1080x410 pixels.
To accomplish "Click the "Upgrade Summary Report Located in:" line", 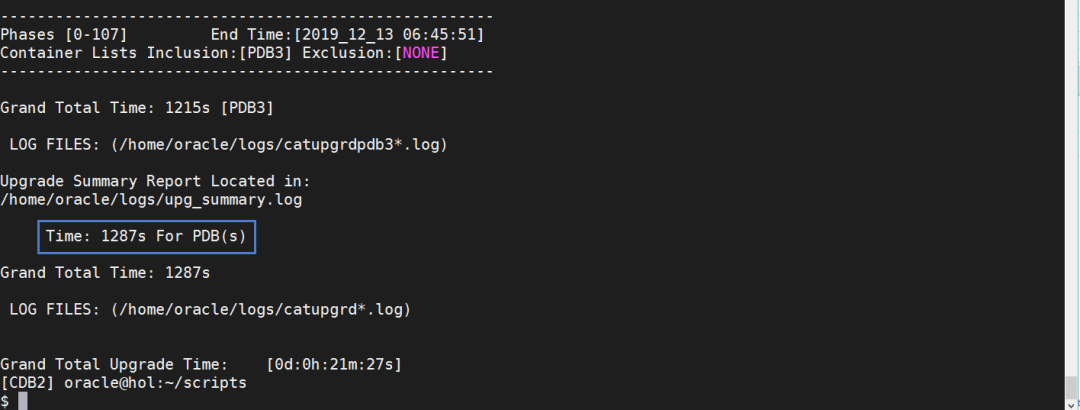I will pyautogui.click(x=155, y=182).
